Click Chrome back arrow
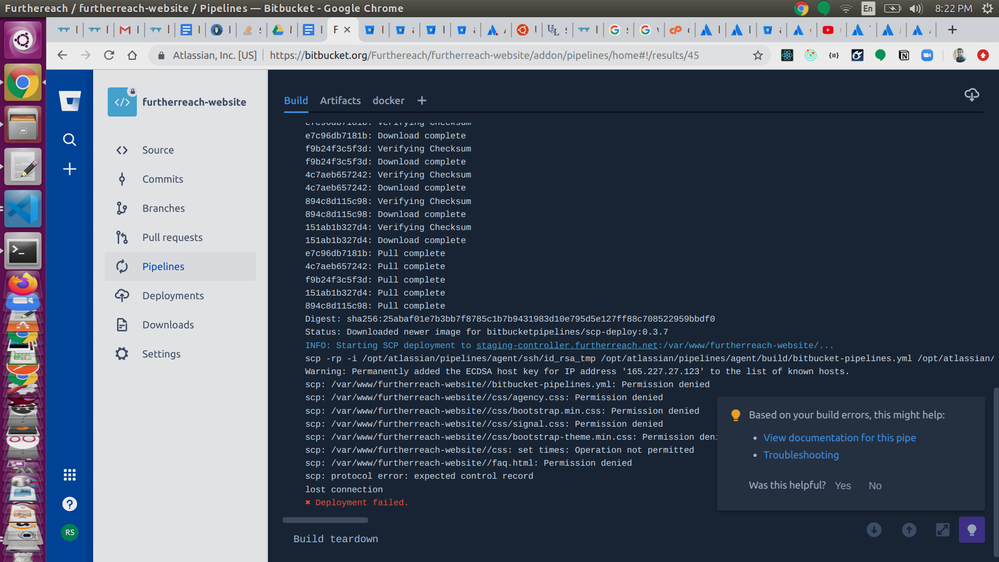Screen dimensions: 999x562 tap(62, 55)
